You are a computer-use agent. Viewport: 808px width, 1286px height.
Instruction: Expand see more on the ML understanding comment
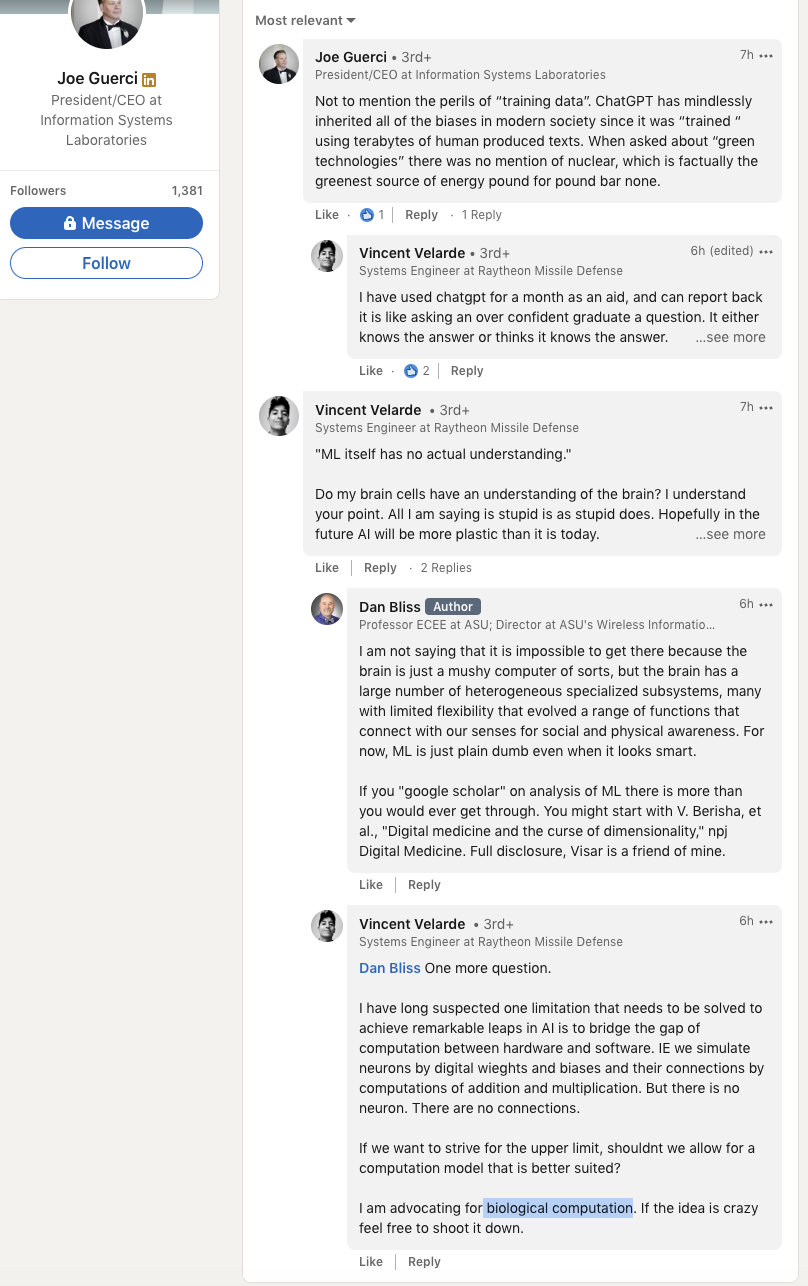730,534
